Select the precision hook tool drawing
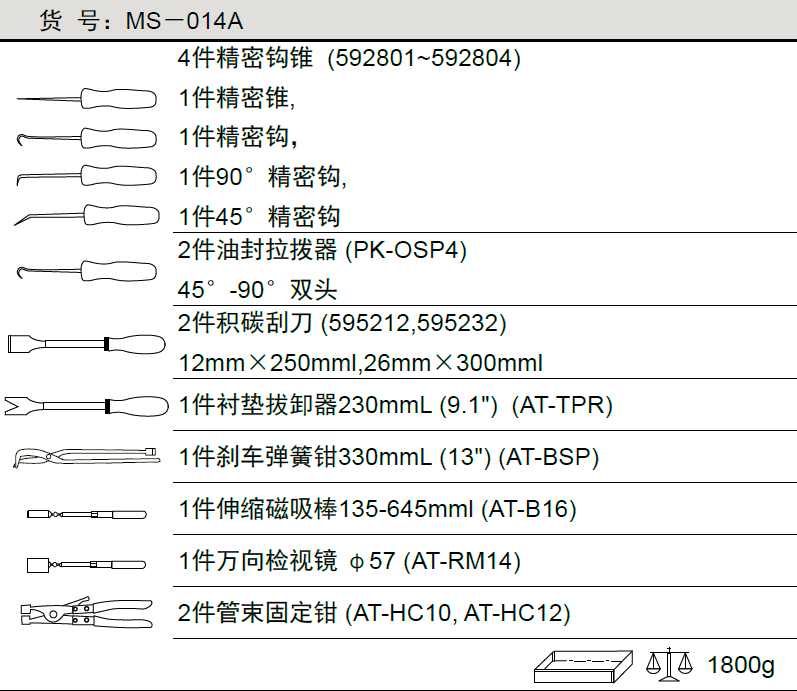Viewport: 797px width, 691px height. pyautogui.click(x=87, y=137)
